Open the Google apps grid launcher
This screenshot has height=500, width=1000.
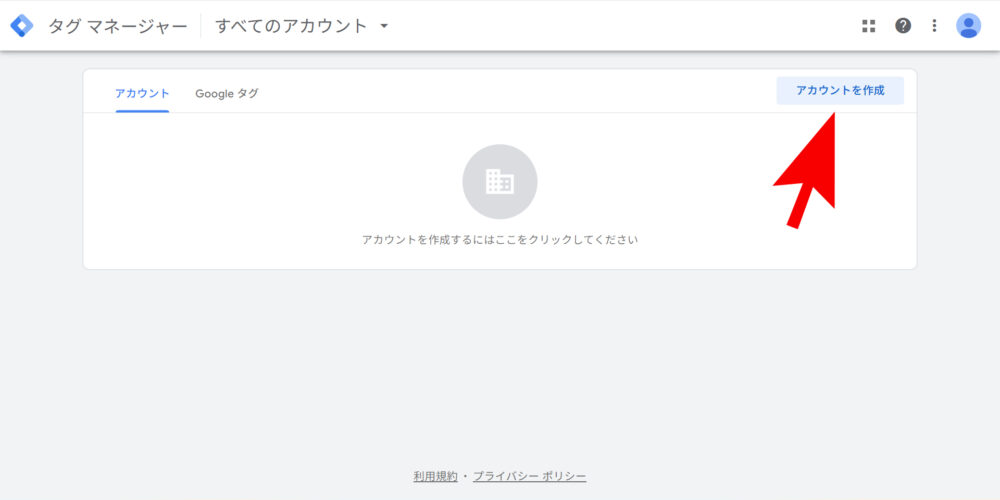(868, 26)
